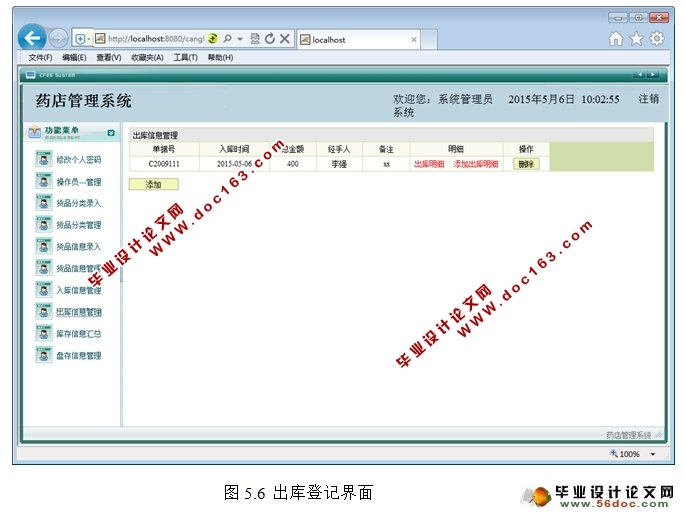Click the 功能菜单 header icon
Image resolution: width=684 pixels, height=514 pixels.
click(x=34, y=132)
